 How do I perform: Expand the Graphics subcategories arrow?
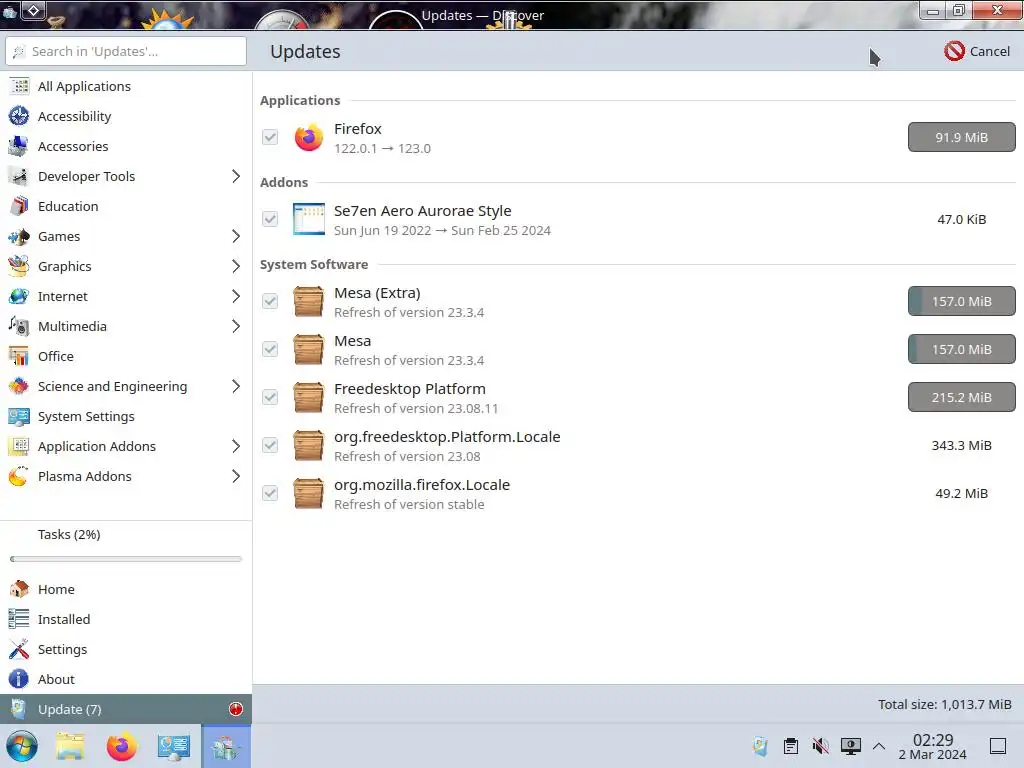click(x=236, y=266)
